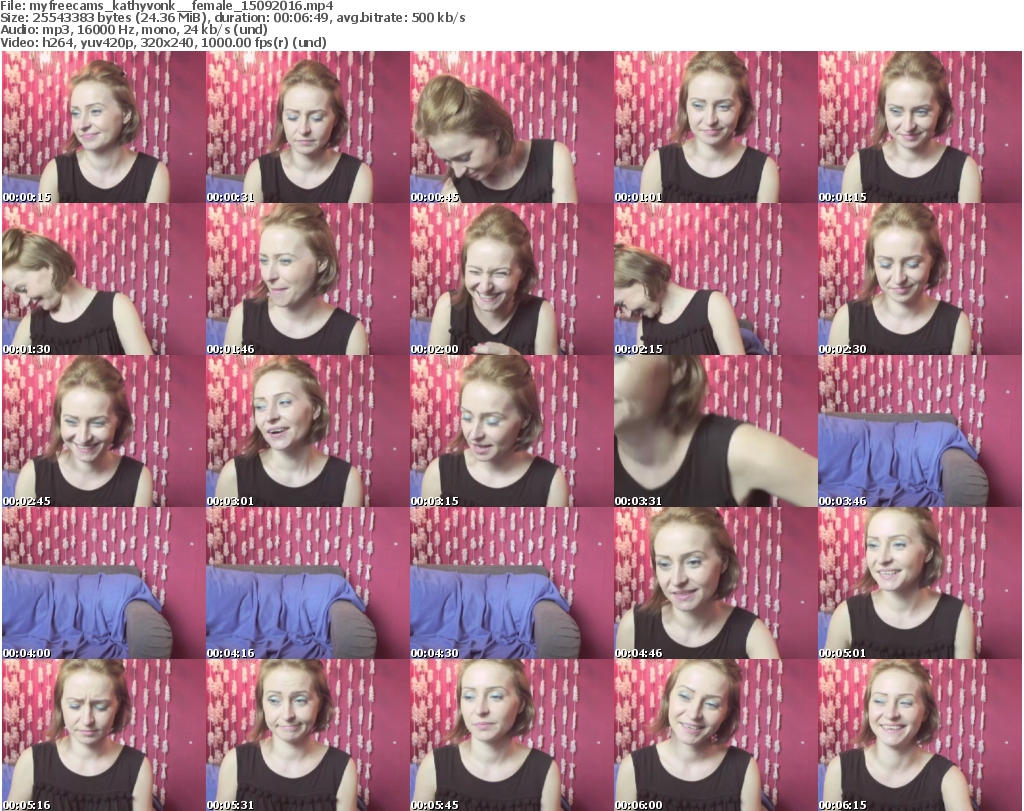Select the empty couch frame at 00:03:46

(918, 432)
